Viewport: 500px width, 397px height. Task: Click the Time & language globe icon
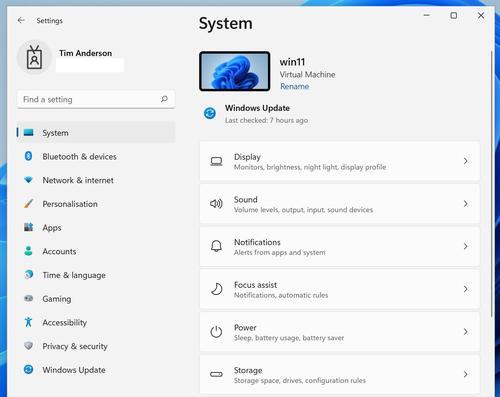29,275
